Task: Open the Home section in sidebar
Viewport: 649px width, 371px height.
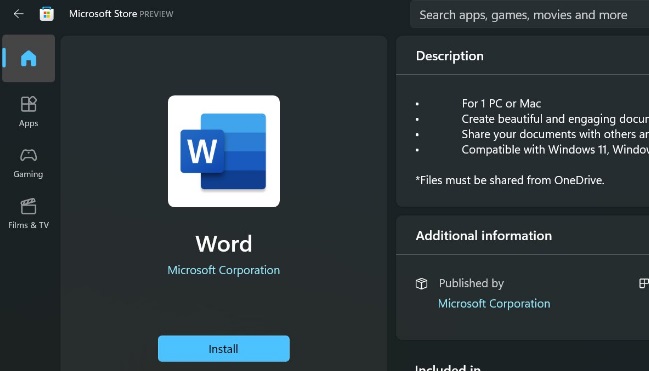Action: [29, 58]
